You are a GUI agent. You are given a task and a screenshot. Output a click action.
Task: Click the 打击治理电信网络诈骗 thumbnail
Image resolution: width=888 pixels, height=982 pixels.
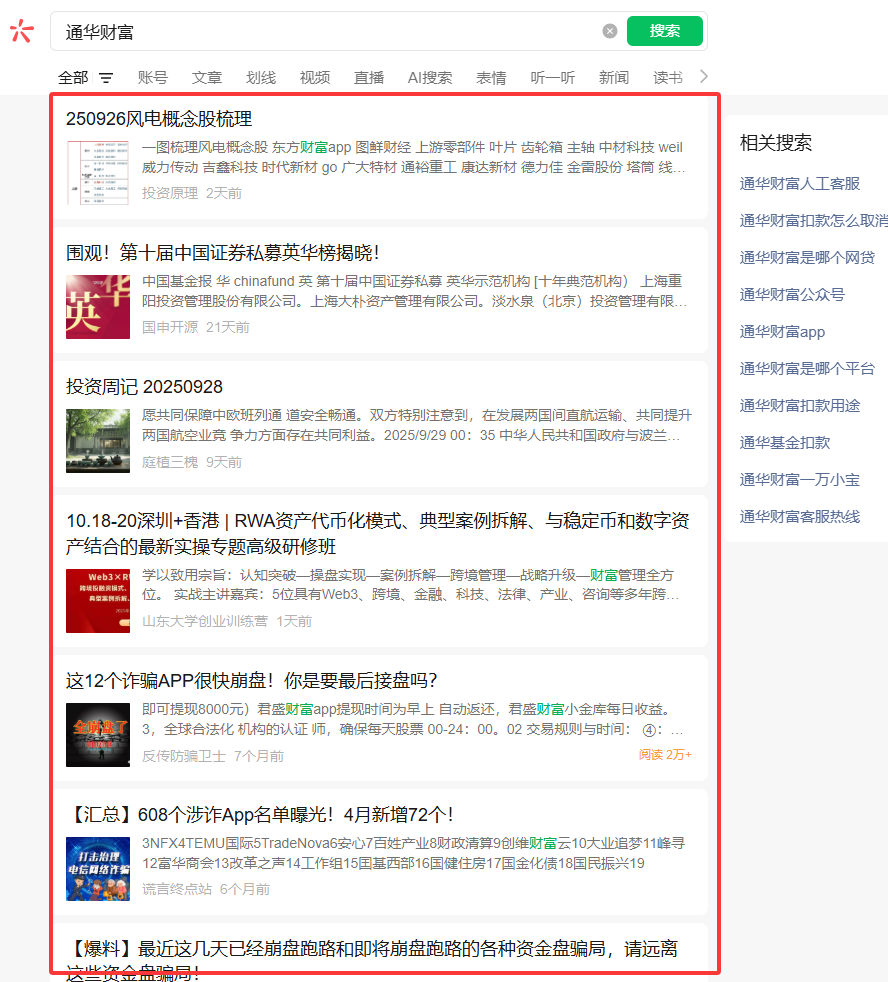pyautogui.click(x=98, y=869)
